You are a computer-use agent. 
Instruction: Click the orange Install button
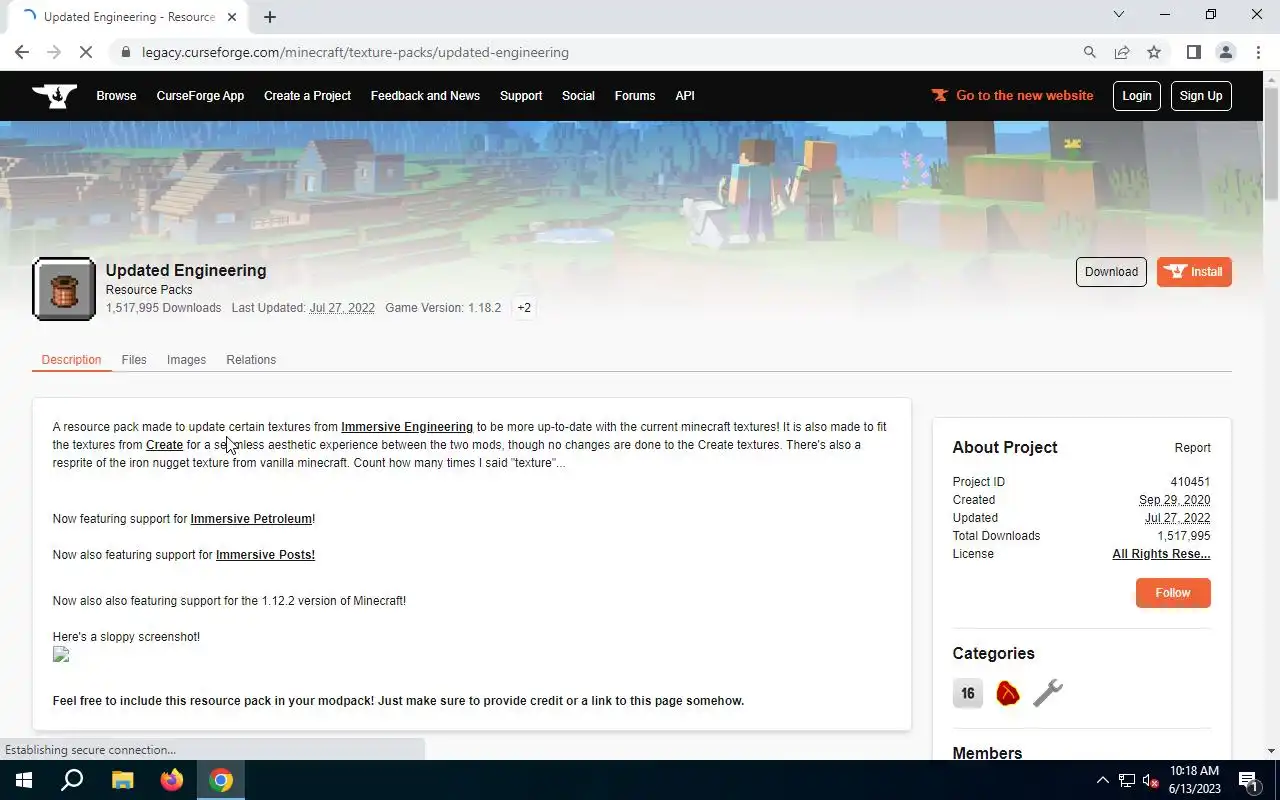pyautogui.click(x=1194, y=272)
